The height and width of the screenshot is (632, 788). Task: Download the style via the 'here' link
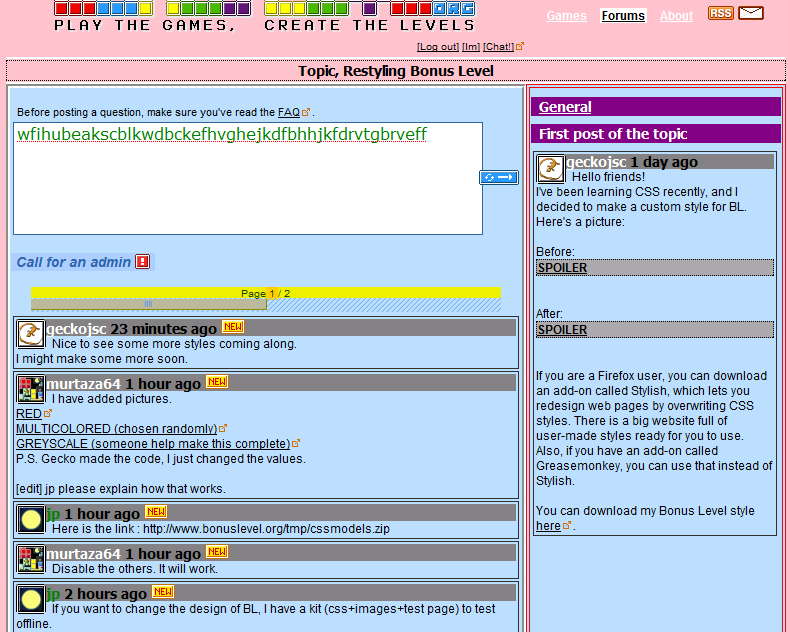tap(548, 526)
